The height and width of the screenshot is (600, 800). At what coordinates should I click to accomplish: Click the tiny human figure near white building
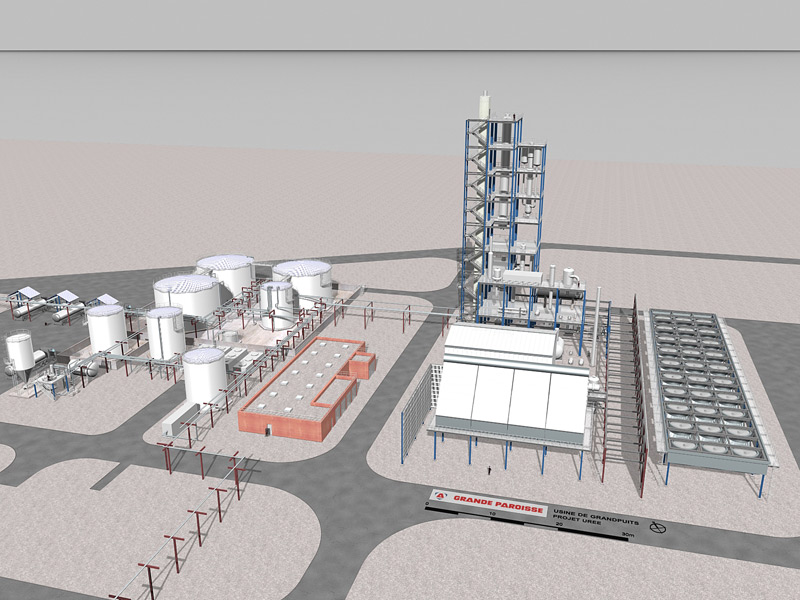pyautogui.click(x=488, y=469)
